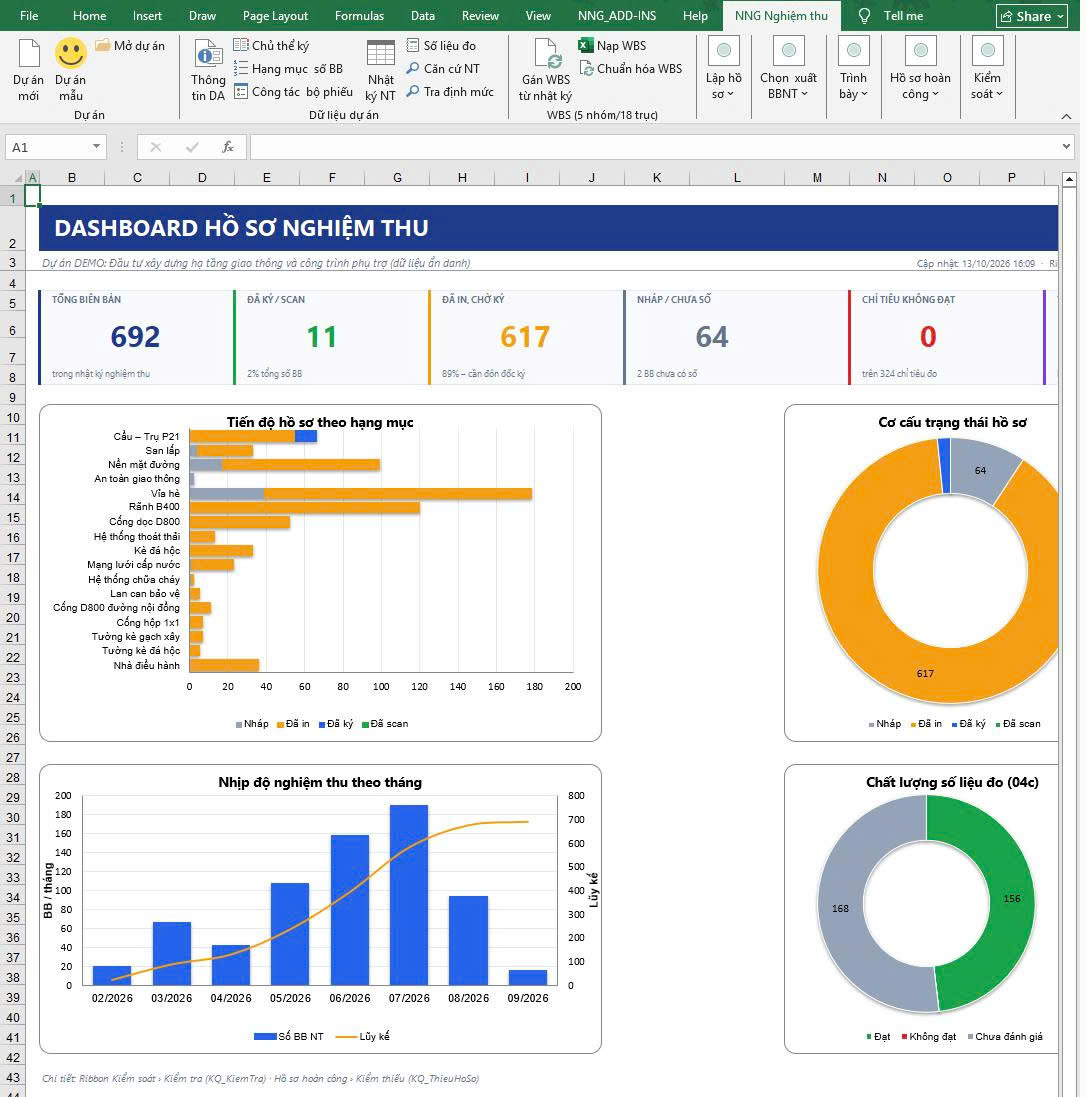
Task: Open the Dự án mẫu smiley icon
Action: click(x=71, y=53)
